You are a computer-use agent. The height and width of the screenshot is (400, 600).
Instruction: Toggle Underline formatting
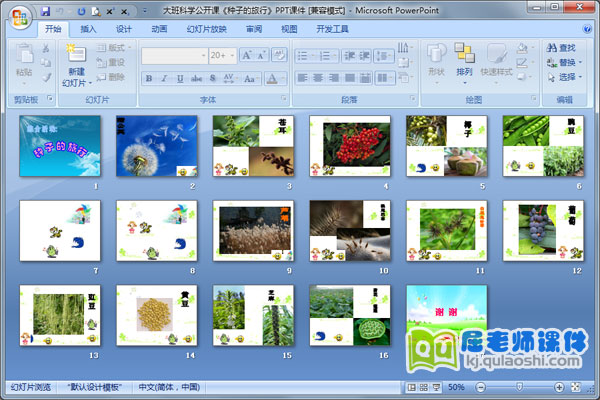180,78
